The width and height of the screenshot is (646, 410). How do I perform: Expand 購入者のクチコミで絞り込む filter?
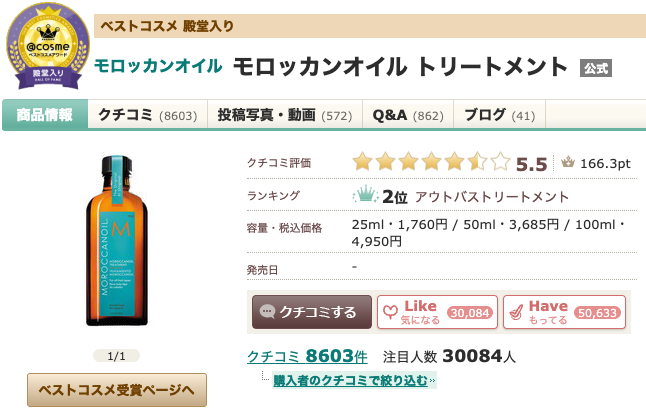pos(354,380)
